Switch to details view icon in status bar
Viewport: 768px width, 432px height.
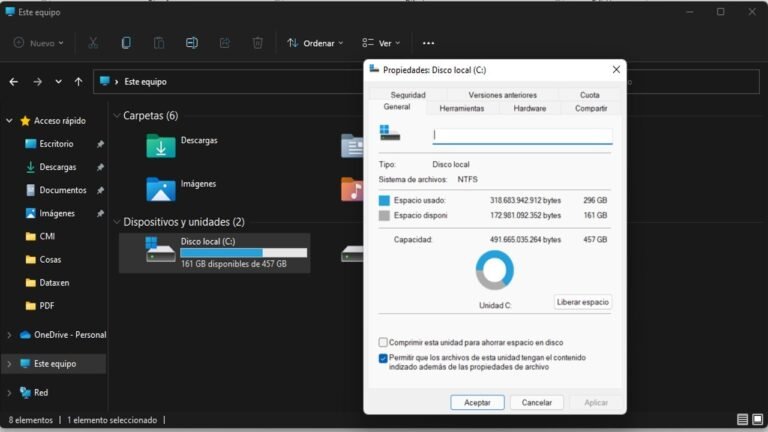point(743,419)
